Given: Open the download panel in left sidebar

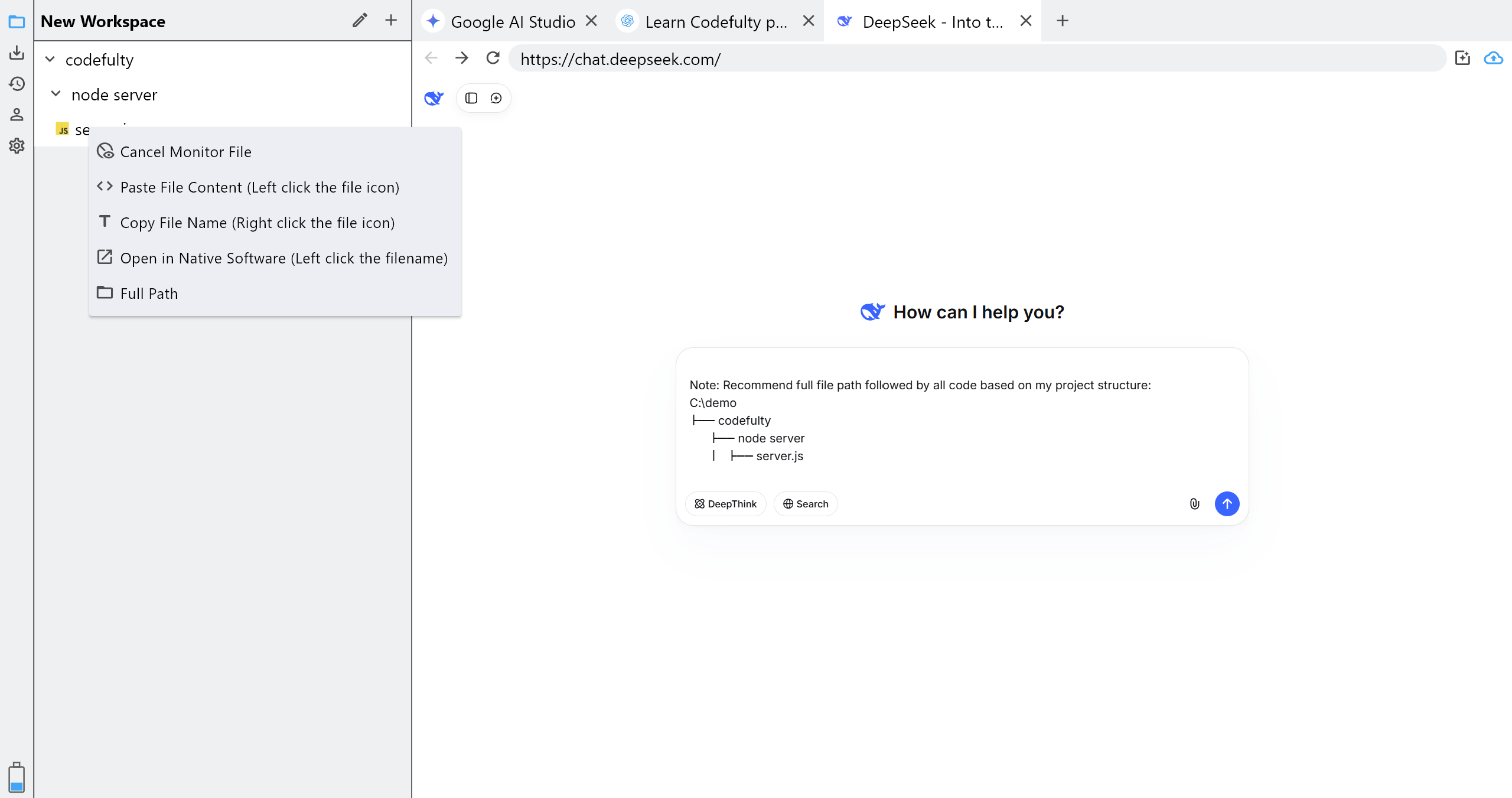Looking at the screenshot, I should 17,53.
